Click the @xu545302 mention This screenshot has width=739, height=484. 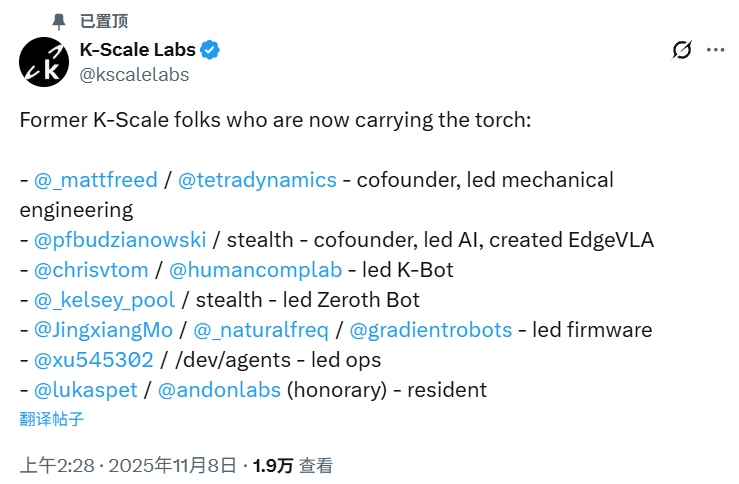93,360
